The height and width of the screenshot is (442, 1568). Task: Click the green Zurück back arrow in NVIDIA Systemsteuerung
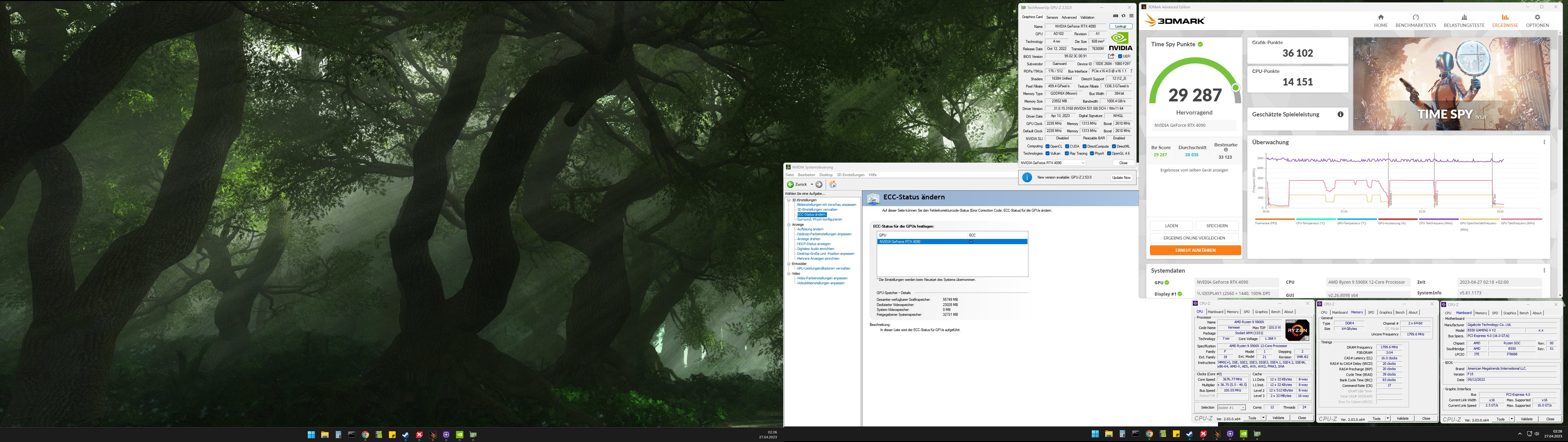[790, 184]
